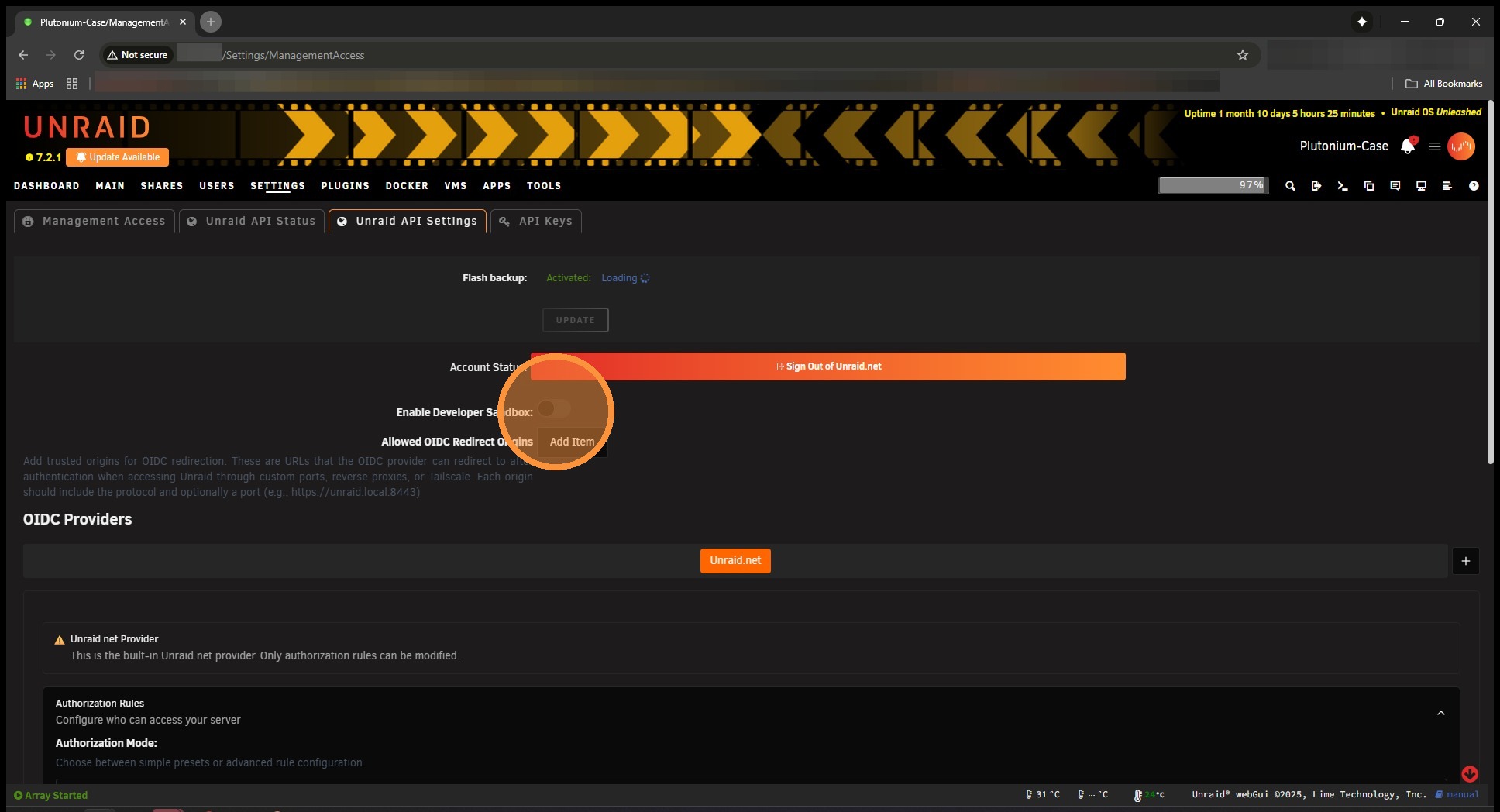1500x812 pixels.
Task: Select the Unraid.net provider tab
Action: pos(735,561)
